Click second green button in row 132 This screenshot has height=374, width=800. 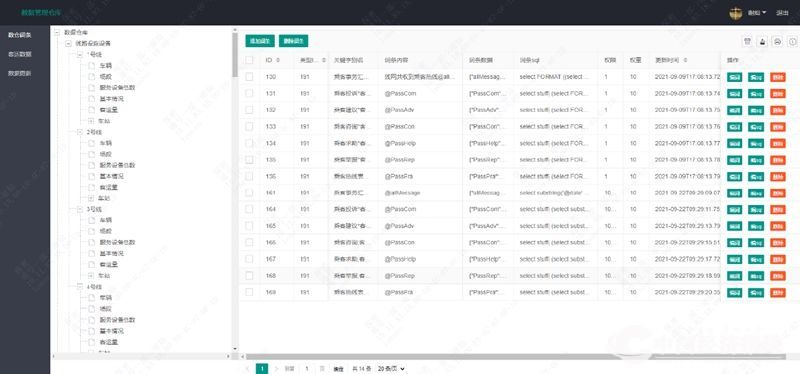[x=756, y=110]
